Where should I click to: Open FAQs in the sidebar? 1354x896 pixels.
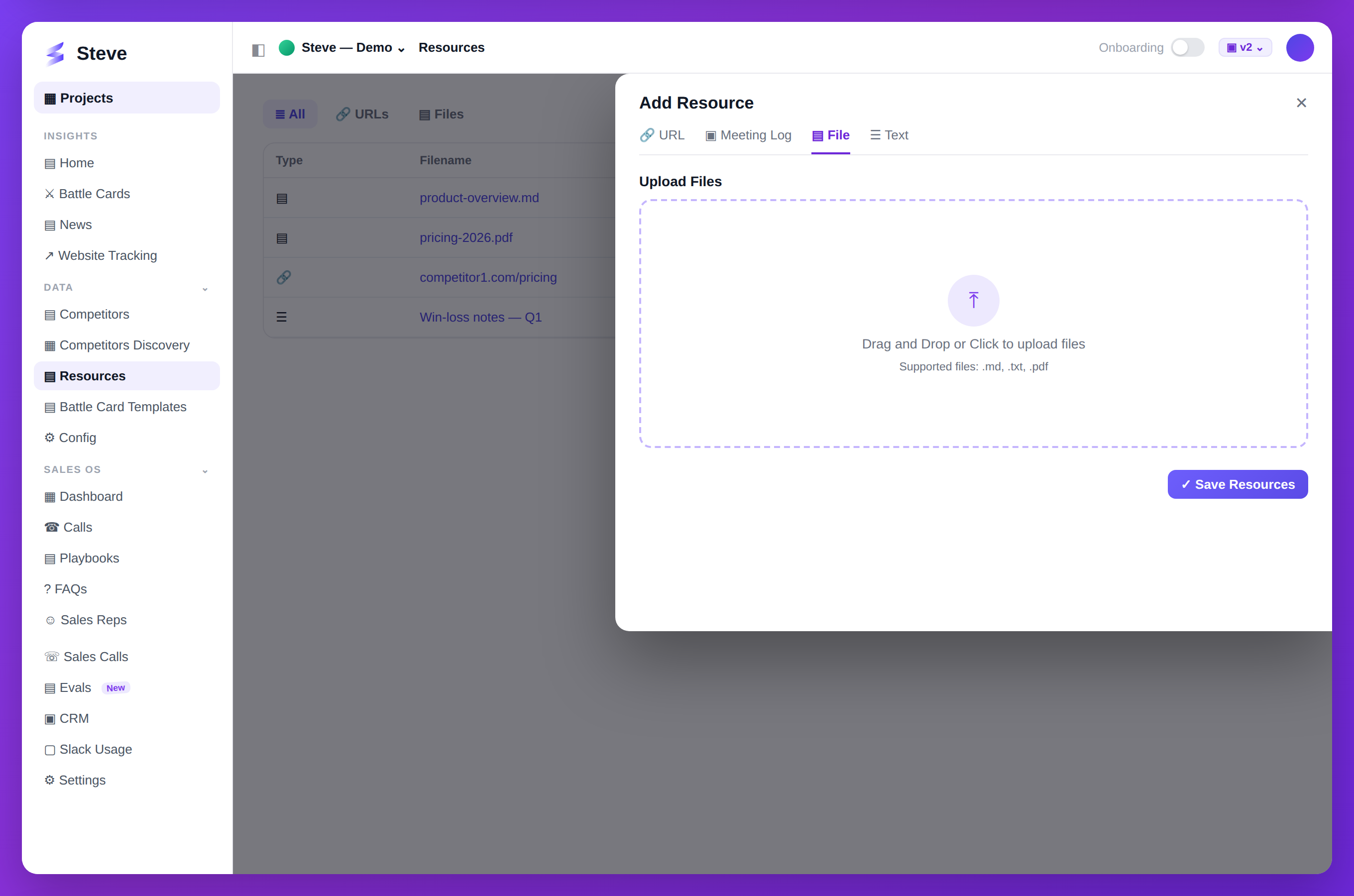(x=127, y=590)
